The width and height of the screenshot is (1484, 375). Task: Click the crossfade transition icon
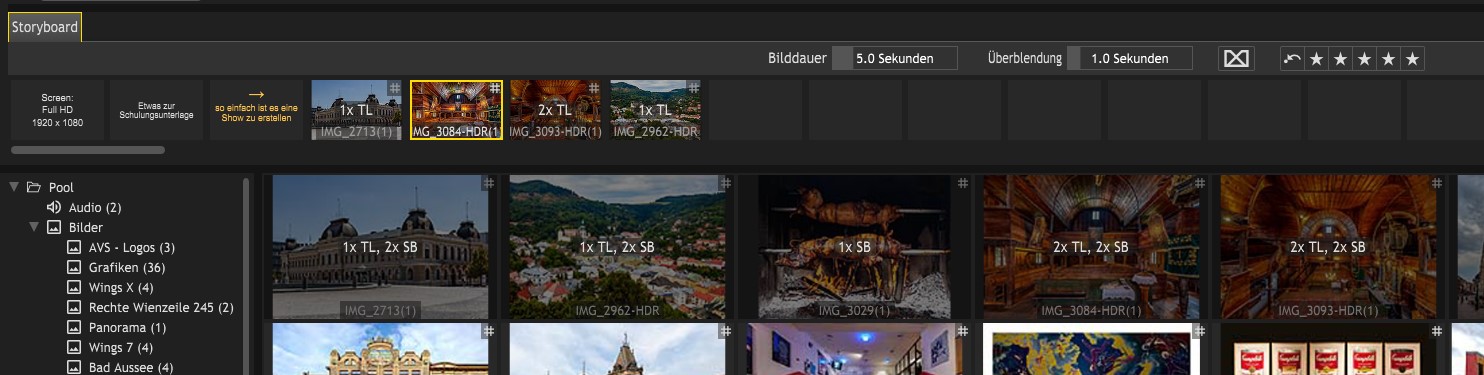pos(1236,58)
